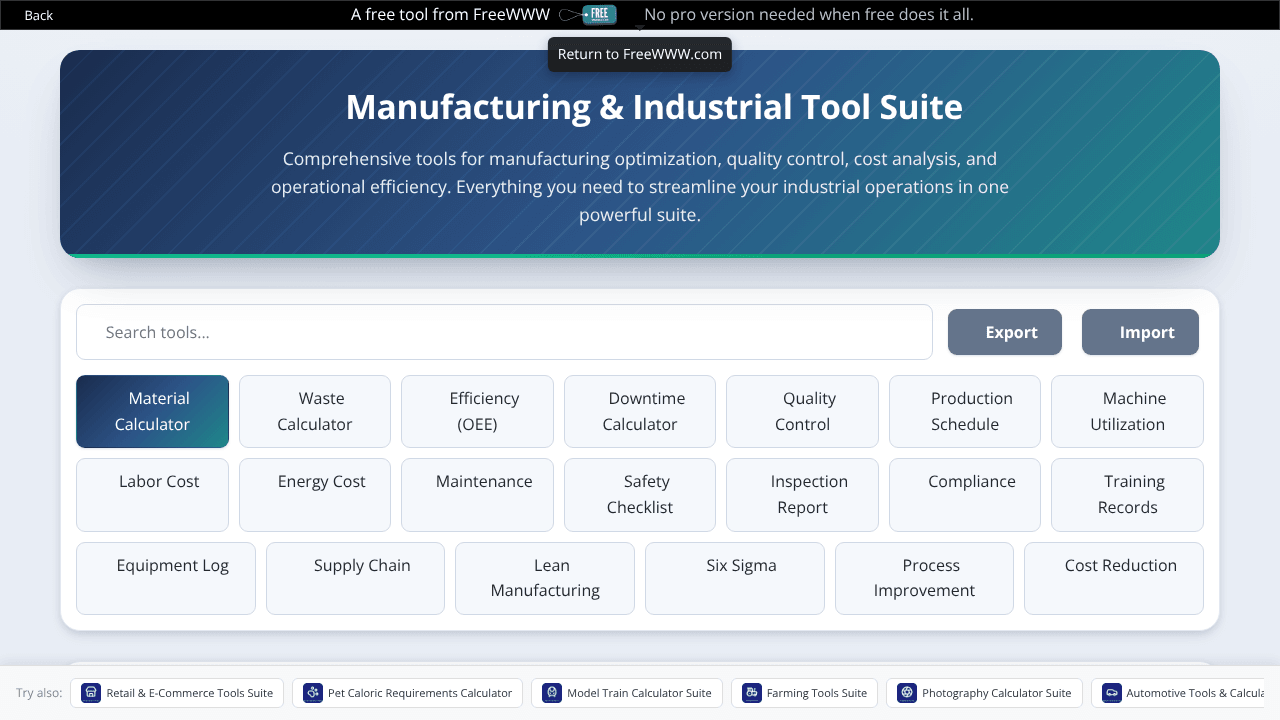Open Retail & E-Commerce Tools Suite link
This screenshot has height=720, width=1280.
pyautogui.click(x=177, y=693)
